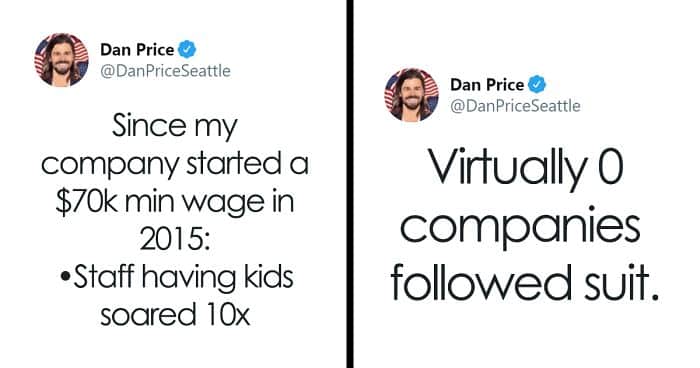Click the text 'Since my'
Image resolution: width=700 pixels, height=368 pixels.
175,126
